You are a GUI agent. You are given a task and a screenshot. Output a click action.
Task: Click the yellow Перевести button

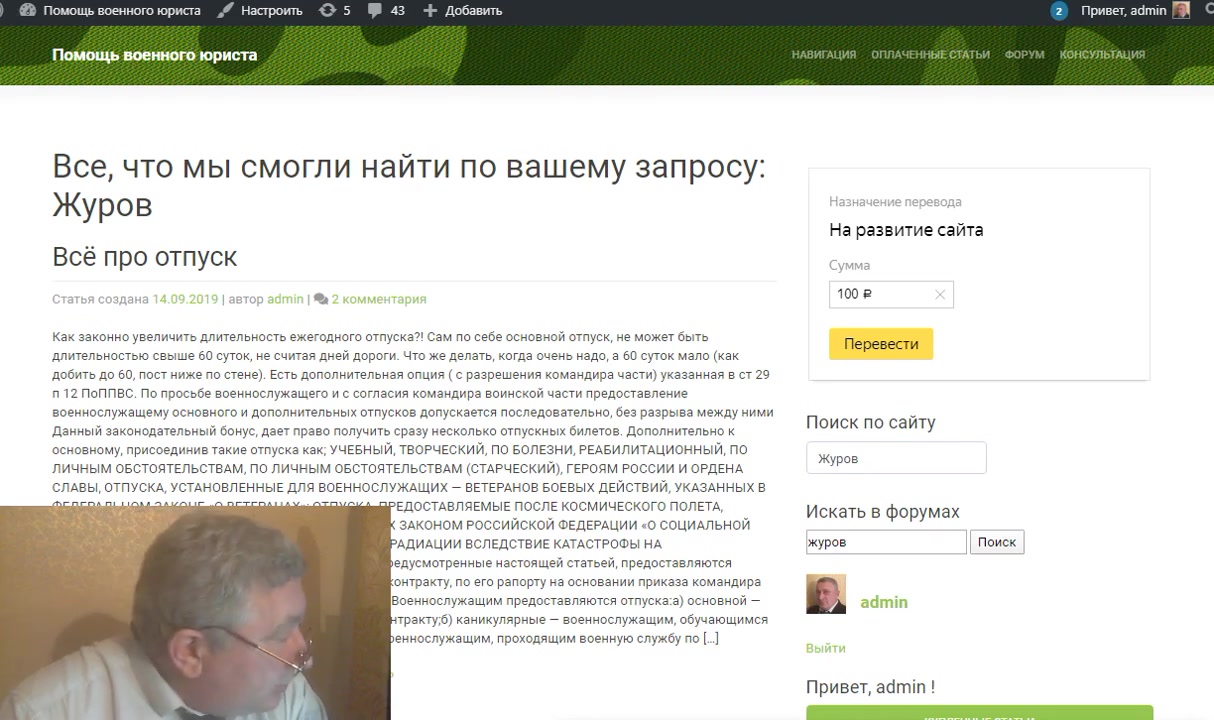tap(881, 344)
